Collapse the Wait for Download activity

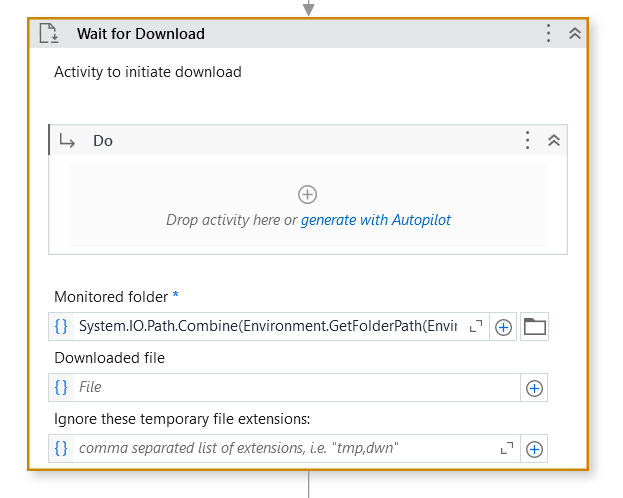pos(575,33)
